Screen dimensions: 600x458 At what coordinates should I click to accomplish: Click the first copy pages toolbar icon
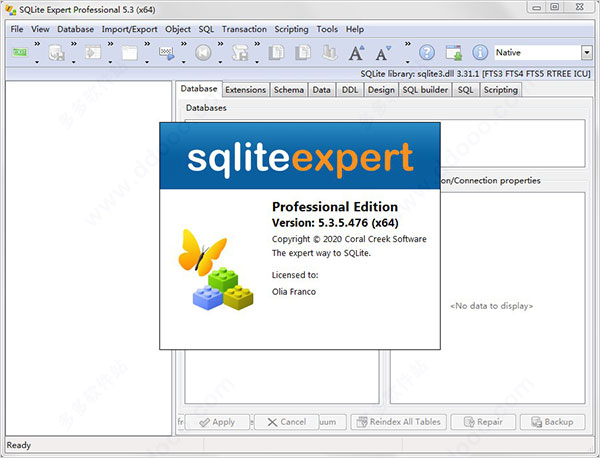point(276,52)
